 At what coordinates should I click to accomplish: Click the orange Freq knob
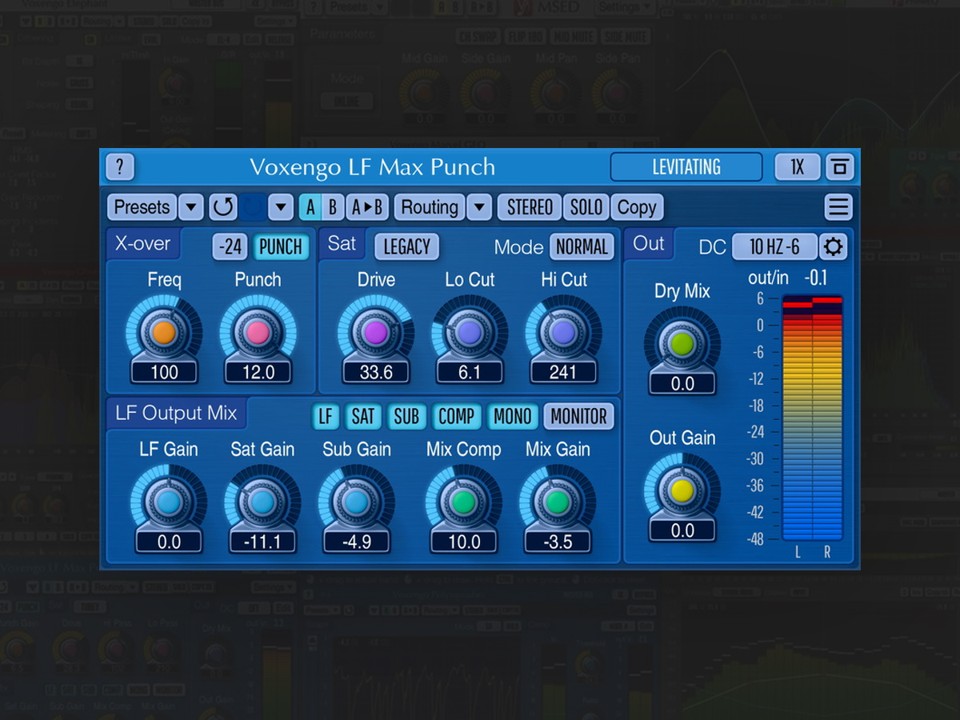point(164,332)
